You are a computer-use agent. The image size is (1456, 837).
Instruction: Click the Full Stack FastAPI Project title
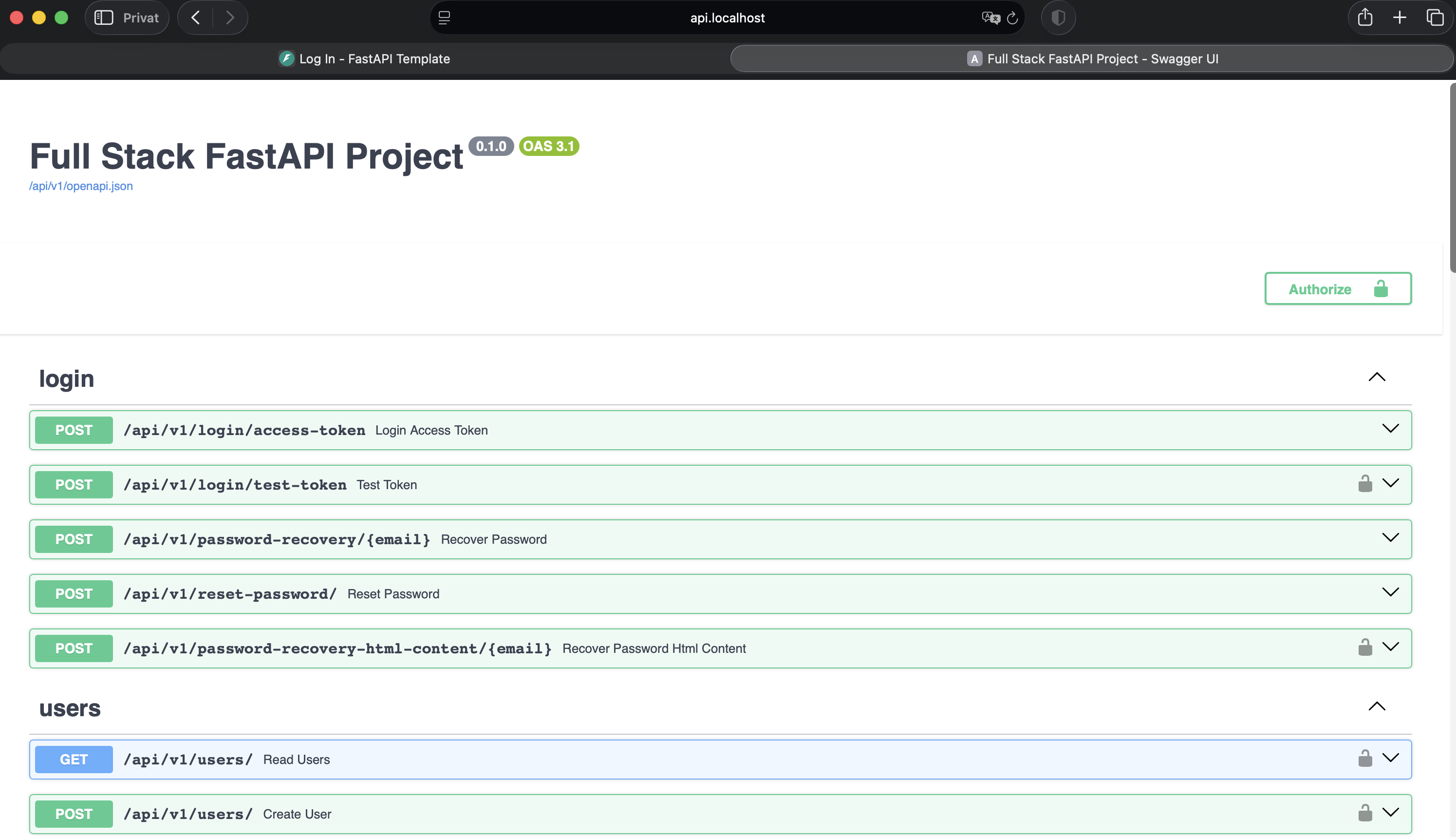pos(246,156)
